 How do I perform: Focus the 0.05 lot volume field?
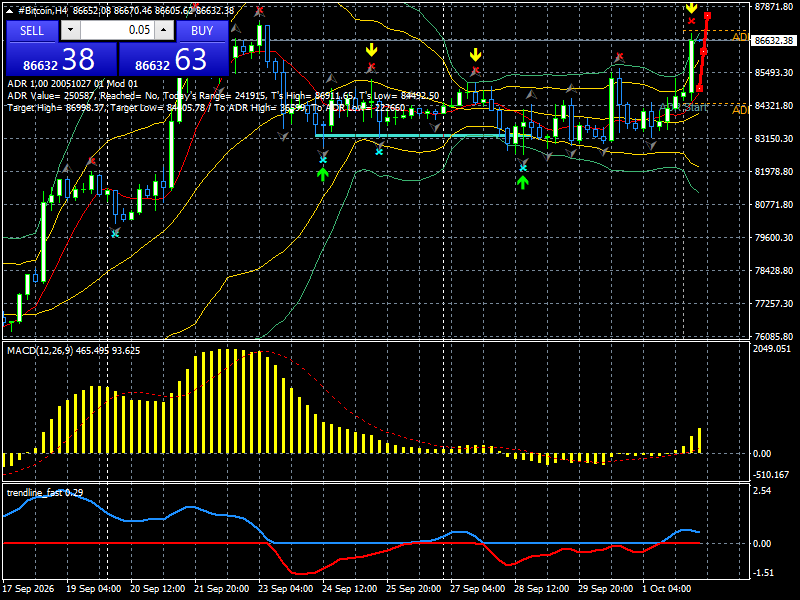[x=117, y=31]
